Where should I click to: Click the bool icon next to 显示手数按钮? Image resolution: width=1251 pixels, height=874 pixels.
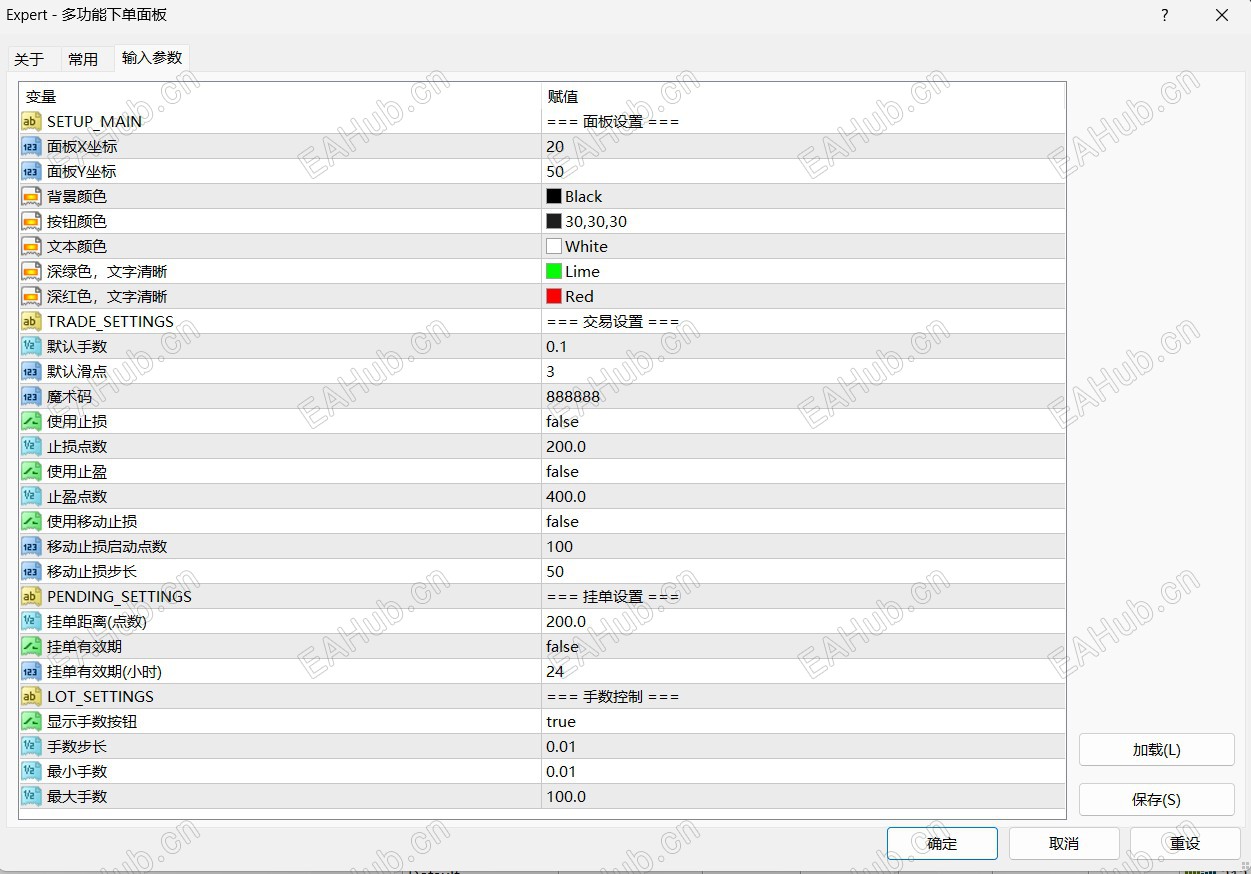[x=31, y=721]
